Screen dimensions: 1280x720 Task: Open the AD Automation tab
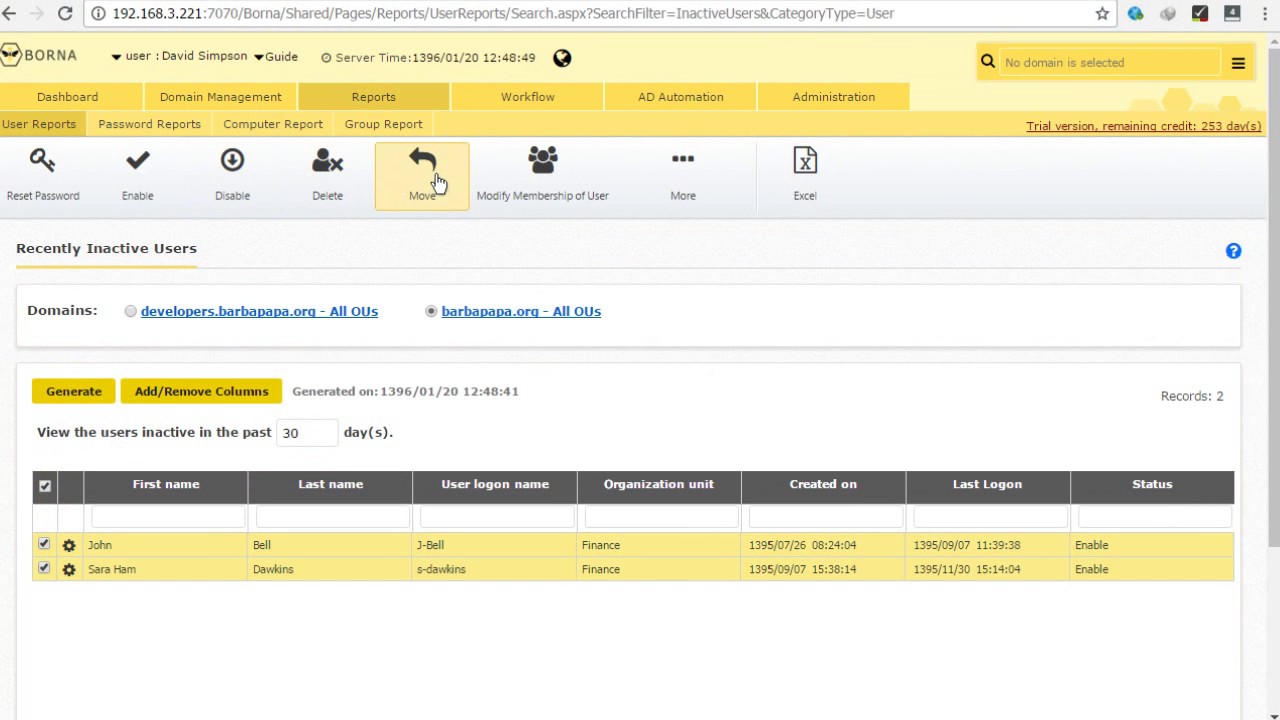tap(681, 97)
